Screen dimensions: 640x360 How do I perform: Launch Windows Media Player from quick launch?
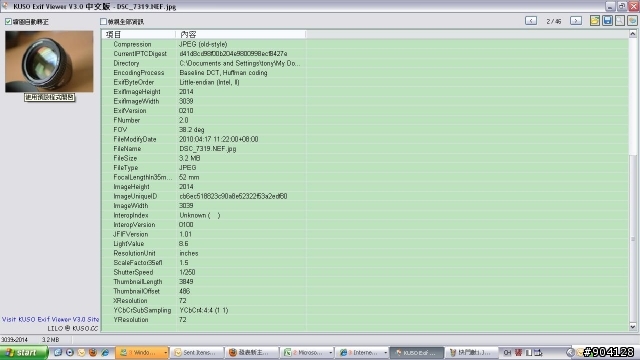click(70, 352)
